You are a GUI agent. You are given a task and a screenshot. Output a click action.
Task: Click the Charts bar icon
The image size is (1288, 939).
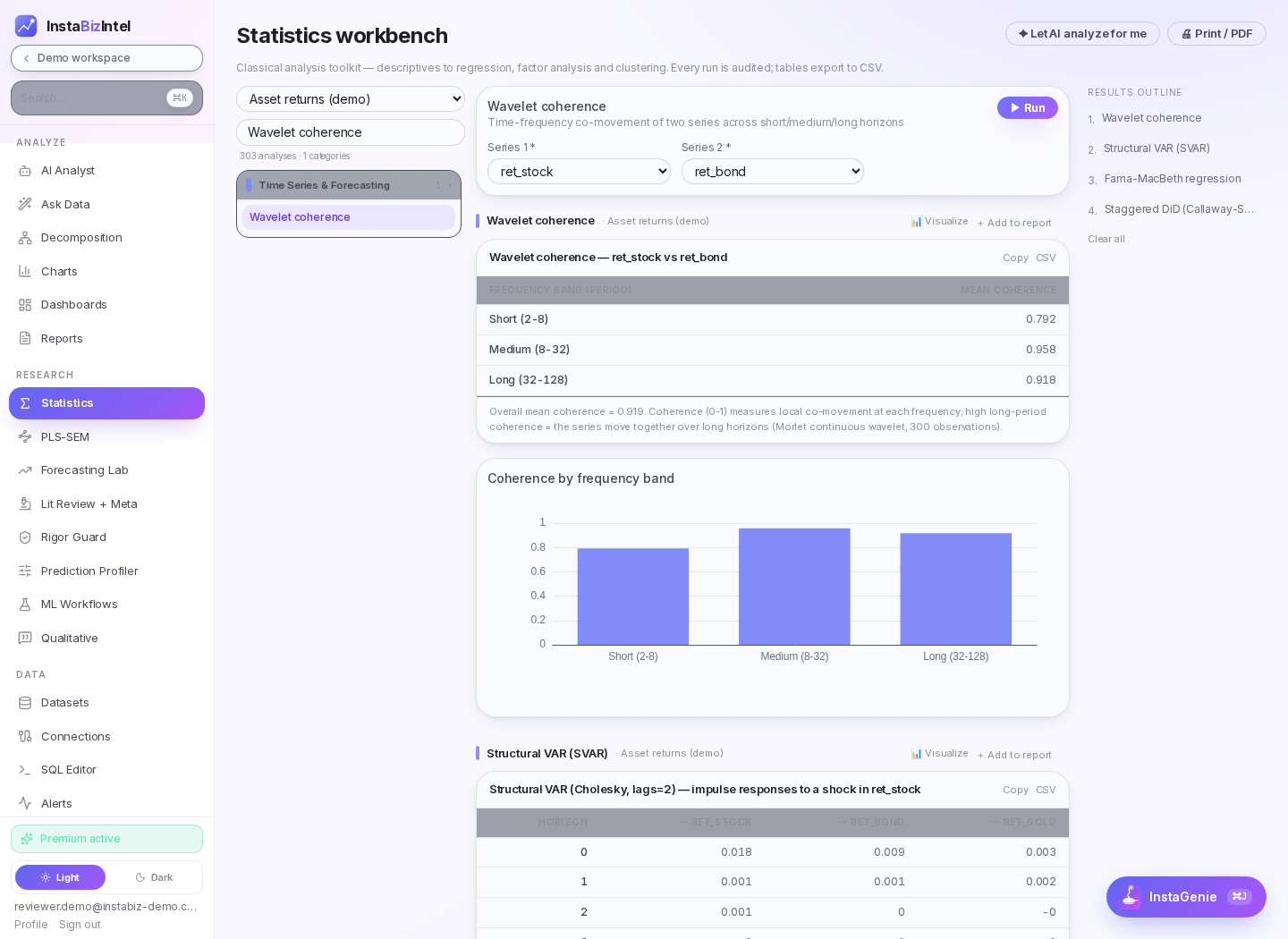pos(25,271)
